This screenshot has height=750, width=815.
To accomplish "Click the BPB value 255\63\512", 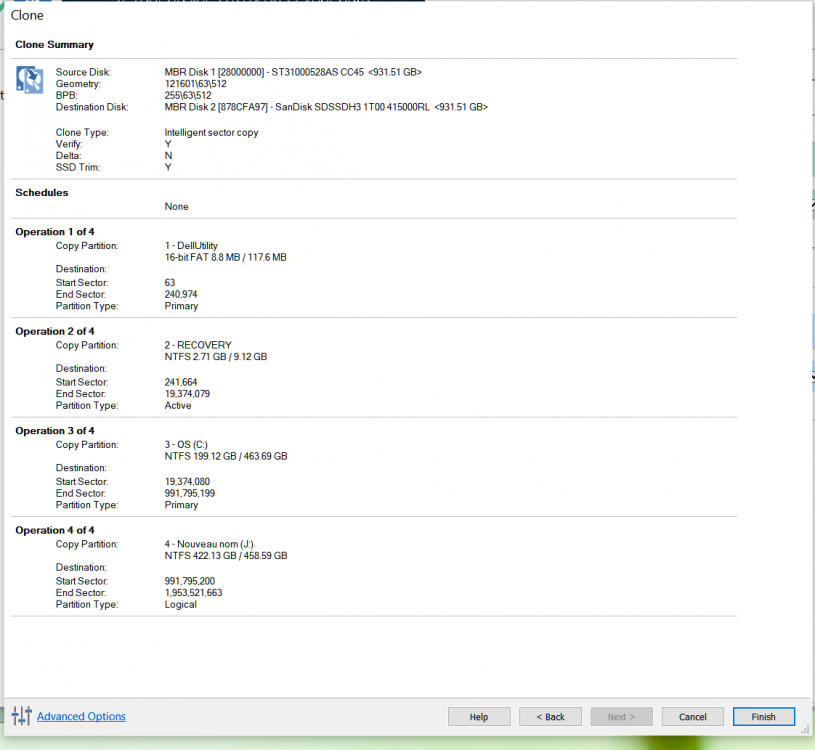I will point(188,96).
